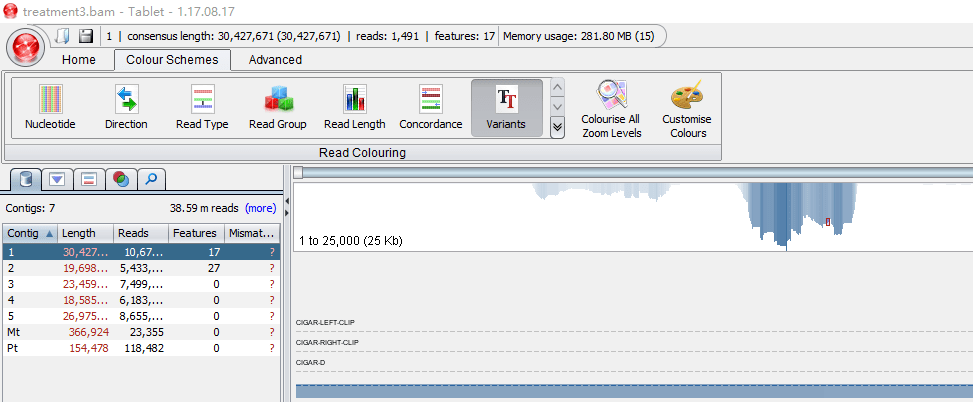Select Direction colour scheme
973x402 pixels.
126,107
